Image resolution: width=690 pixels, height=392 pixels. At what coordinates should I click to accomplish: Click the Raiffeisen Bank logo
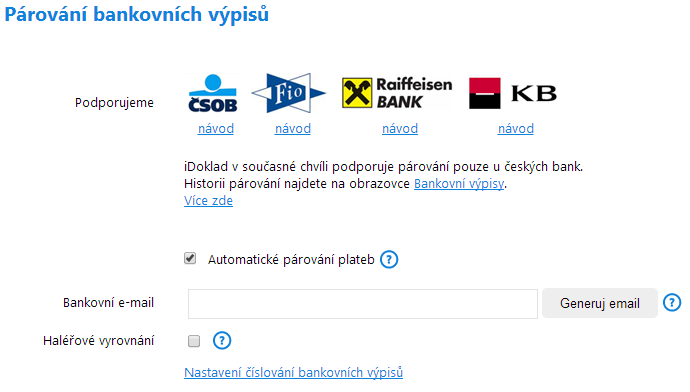pos(397,93)
